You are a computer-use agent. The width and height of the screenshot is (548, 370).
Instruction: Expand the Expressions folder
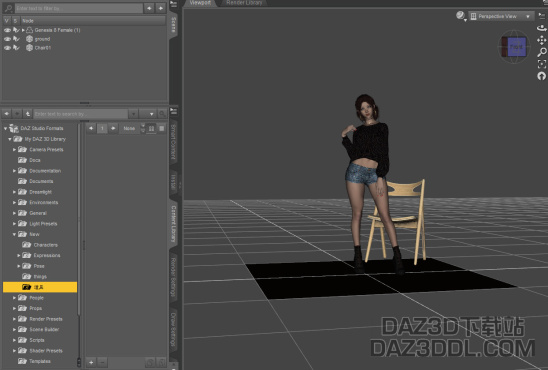(x=19, y=255)
